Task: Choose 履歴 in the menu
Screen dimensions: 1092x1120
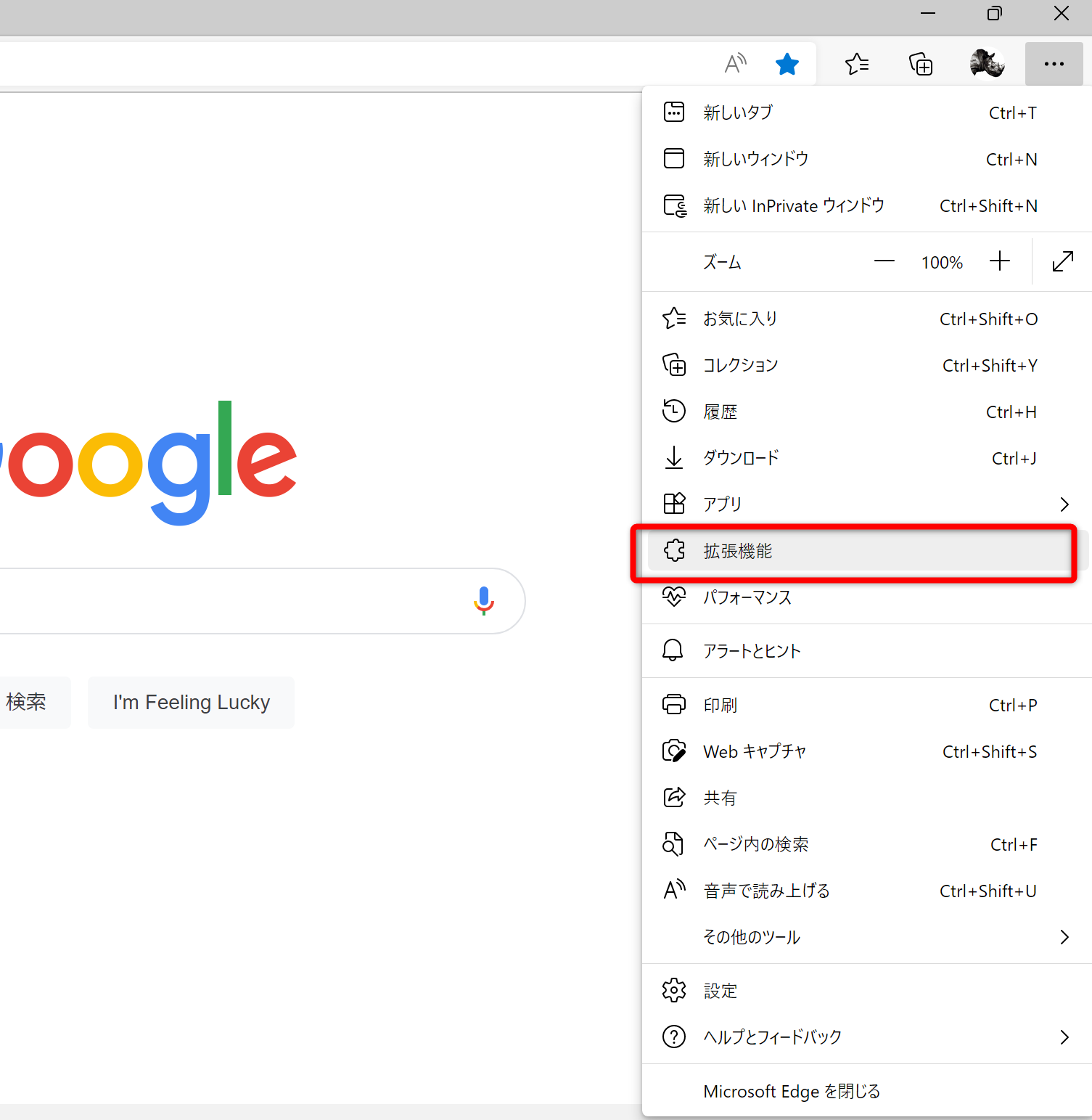Action: pyautogui.click(x=720, y=412)
